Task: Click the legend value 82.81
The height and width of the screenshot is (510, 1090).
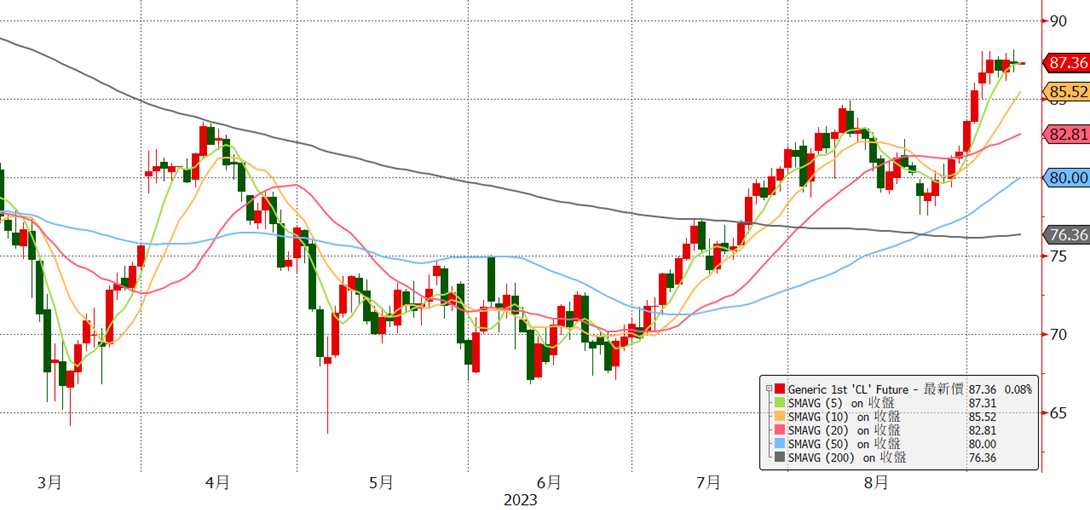Action: (x=982, y=430)
